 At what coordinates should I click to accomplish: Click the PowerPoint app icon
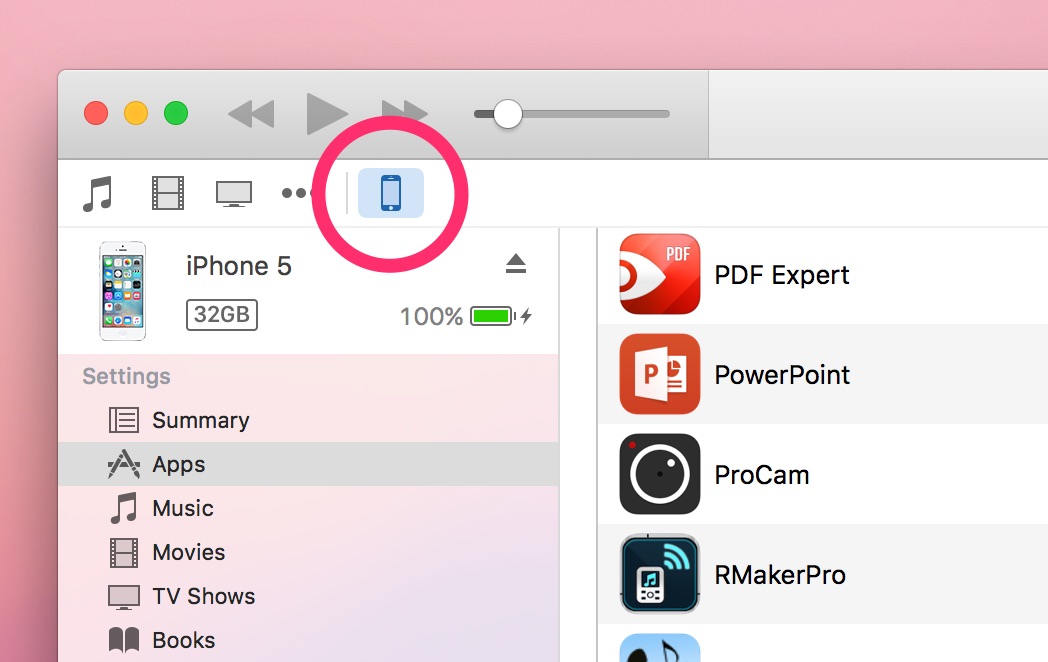(660, 374)
